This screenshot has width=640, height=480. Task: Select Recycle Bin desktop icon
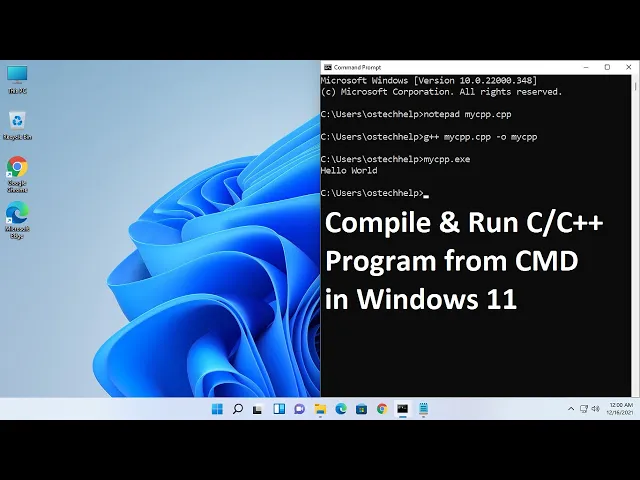tap(17, 126)
